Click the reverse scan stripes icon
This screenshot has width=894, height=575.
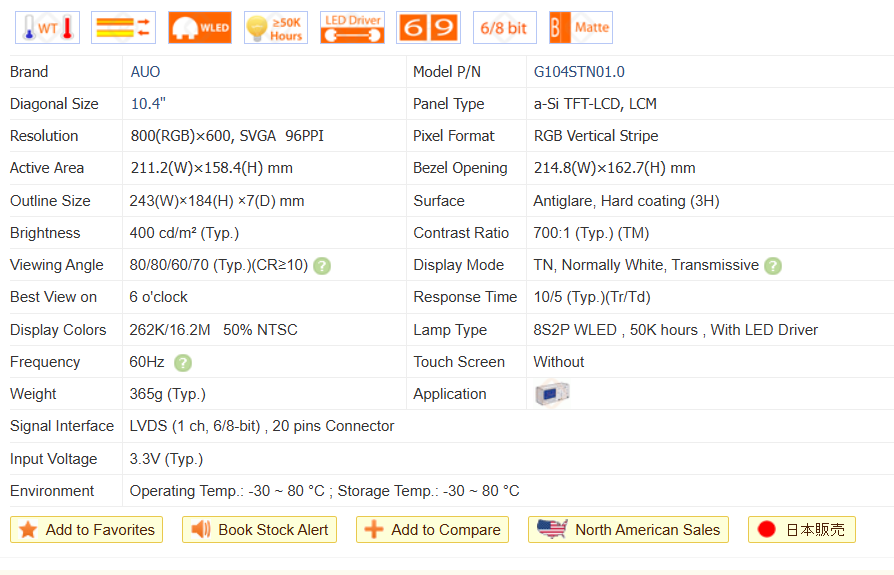point(123,28)
